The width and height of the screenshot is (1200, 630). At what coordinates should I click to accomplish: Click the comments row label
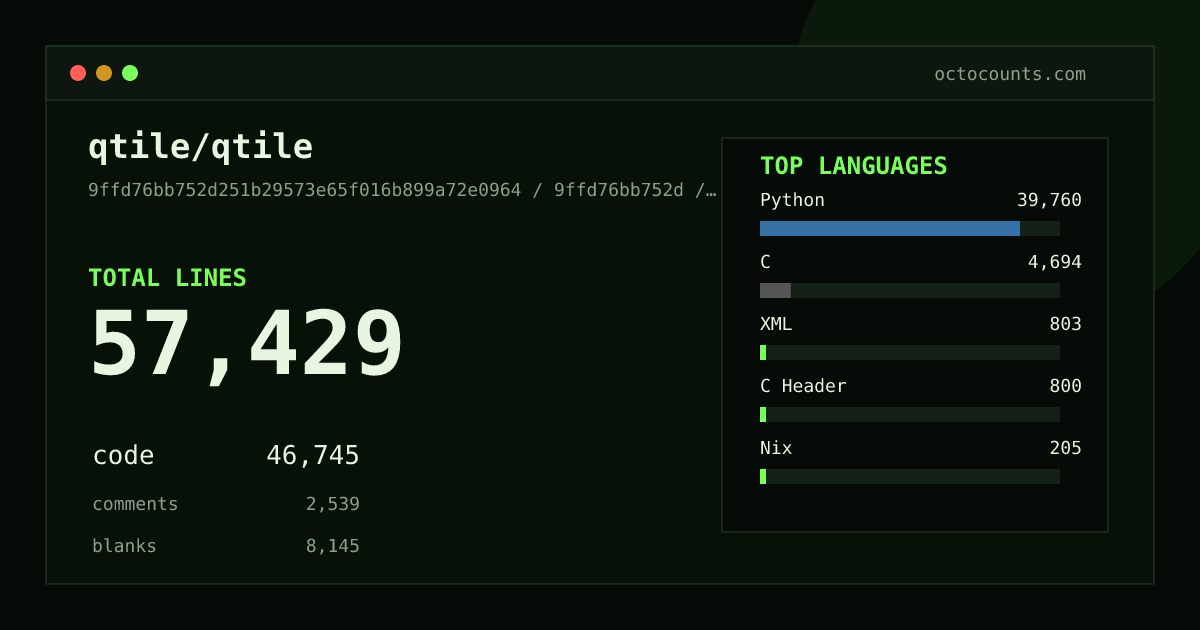(x=135, y=504)
